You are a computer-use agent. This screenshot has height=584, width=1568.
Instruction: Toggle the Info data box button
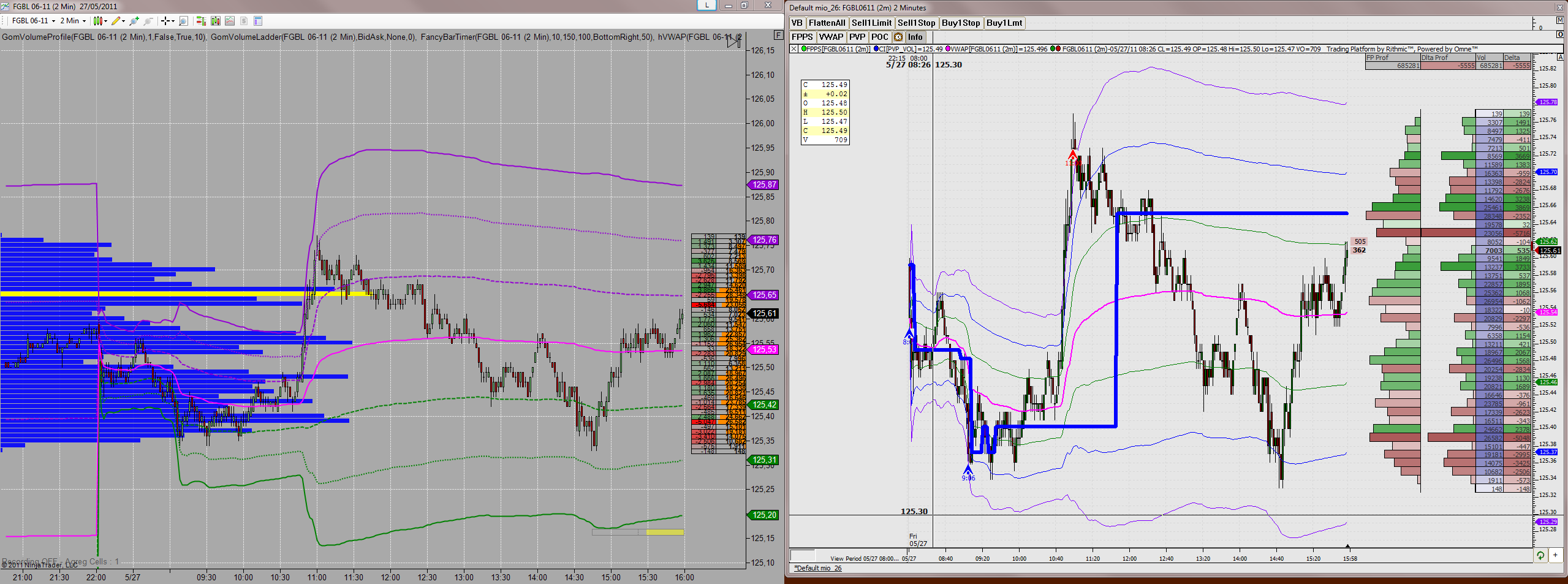[915, 37]
